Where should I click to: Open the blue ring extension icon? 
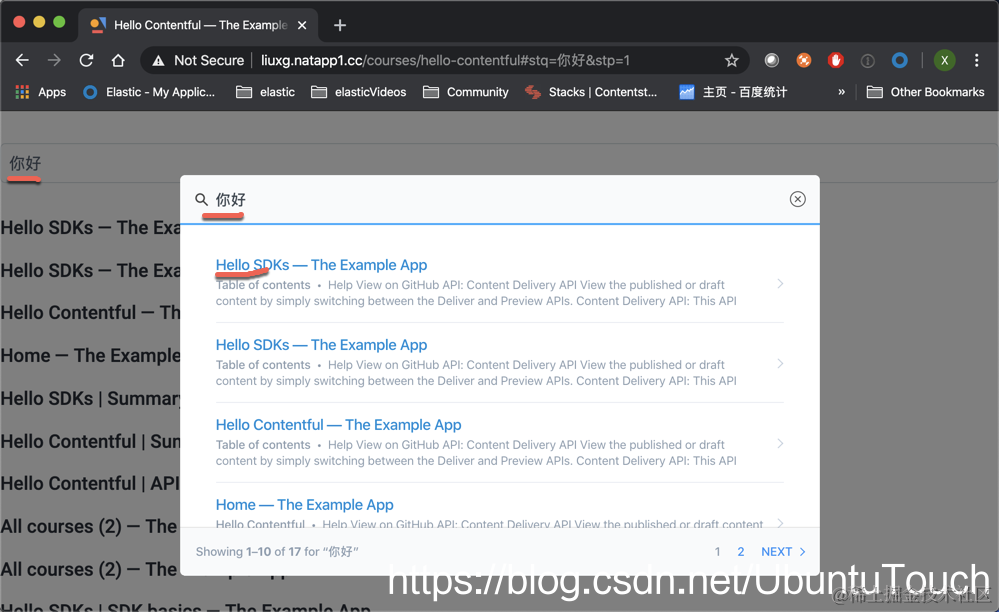click(x=899, y=60)
